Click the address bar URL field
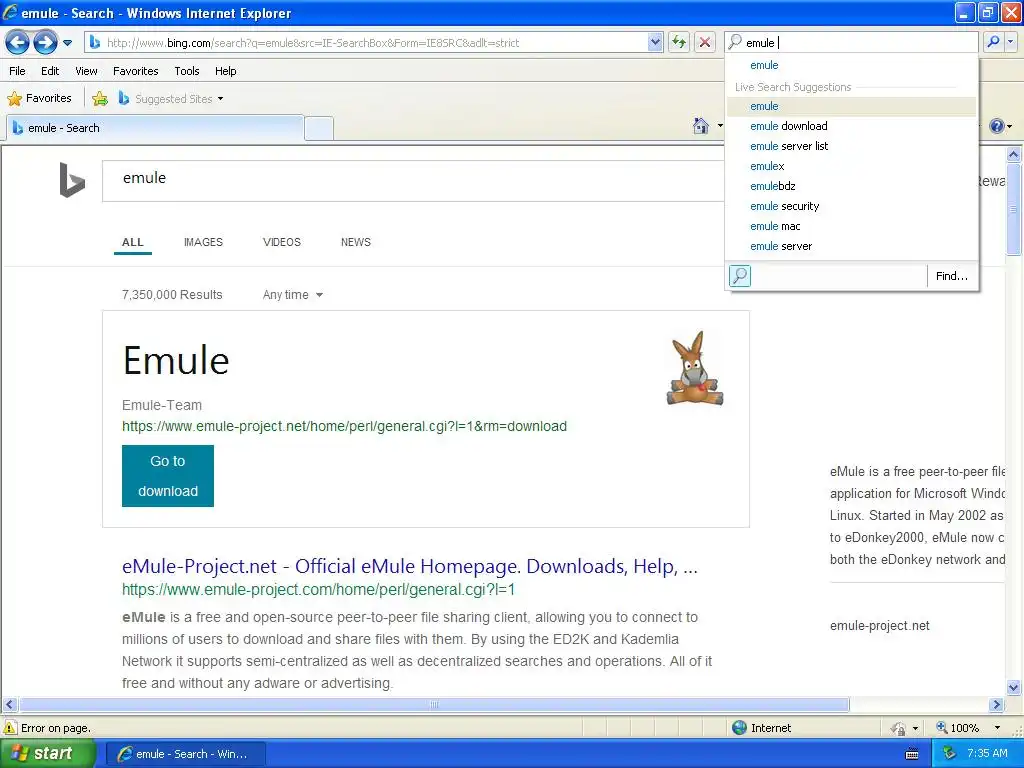 click(367, 43)
